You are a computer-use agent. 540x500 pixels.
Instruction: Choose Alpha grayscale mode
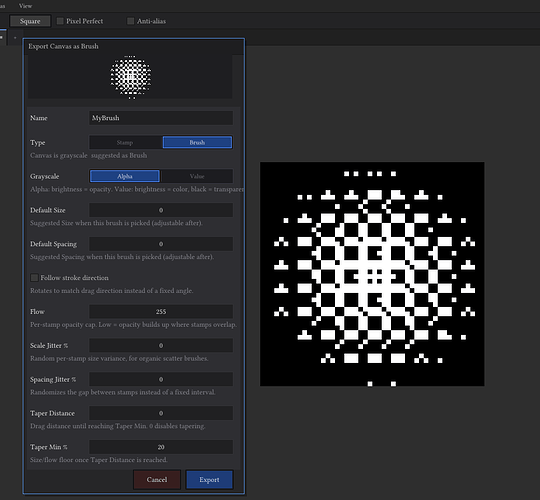pyautogui.click(x=125, y=176)
